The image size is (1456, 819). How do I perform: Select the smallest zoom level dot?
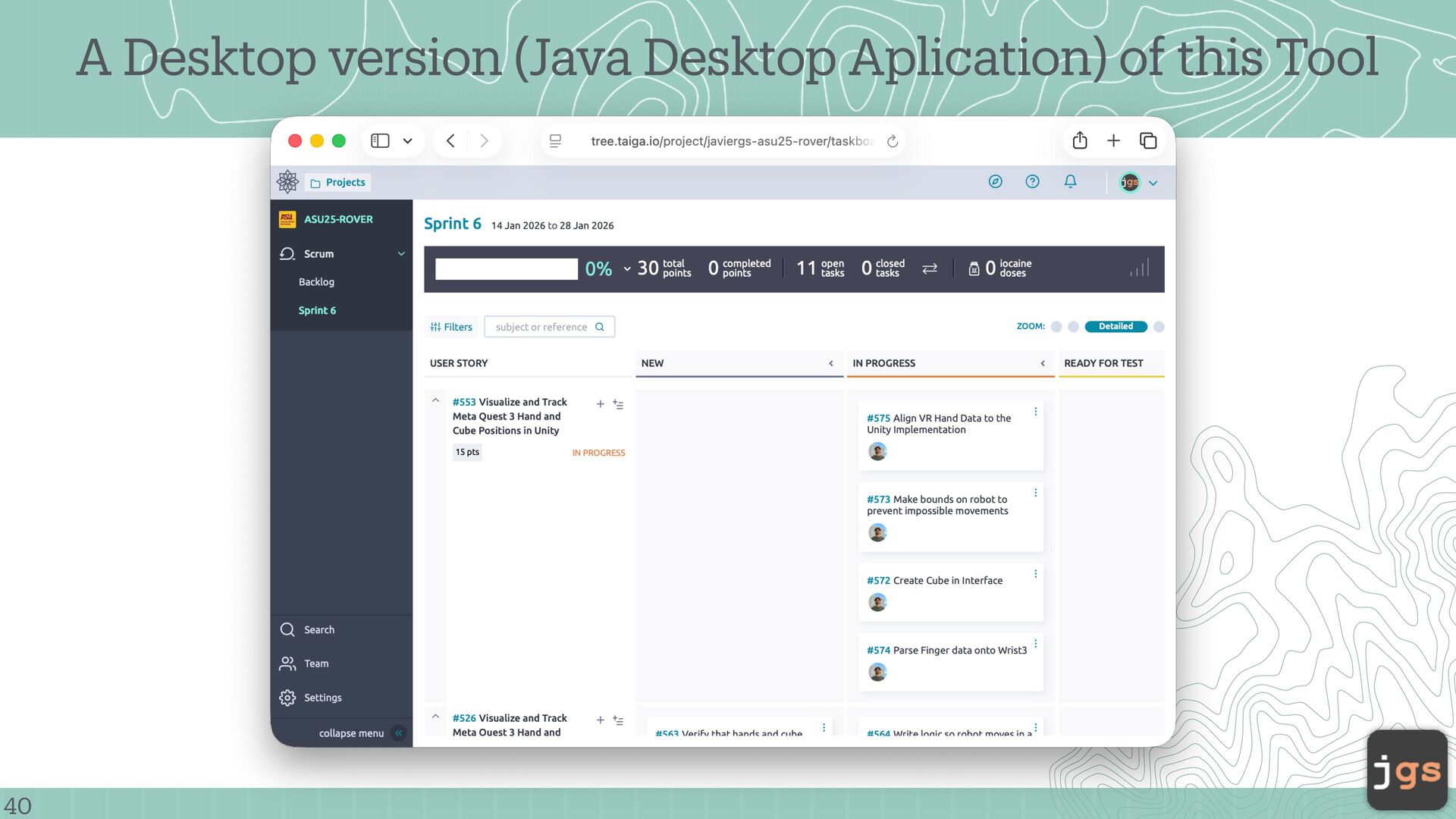click(1056, 327)
